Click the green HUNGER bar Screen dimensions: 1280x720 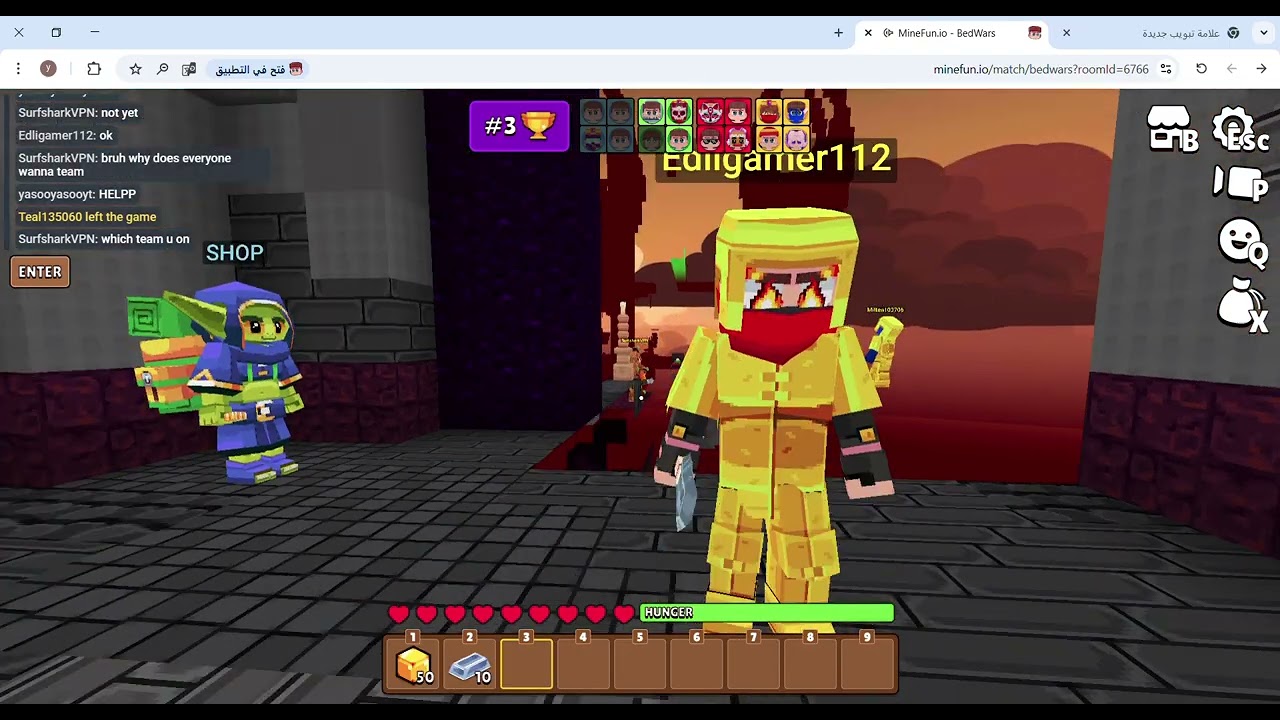click(x=767, y=613)
